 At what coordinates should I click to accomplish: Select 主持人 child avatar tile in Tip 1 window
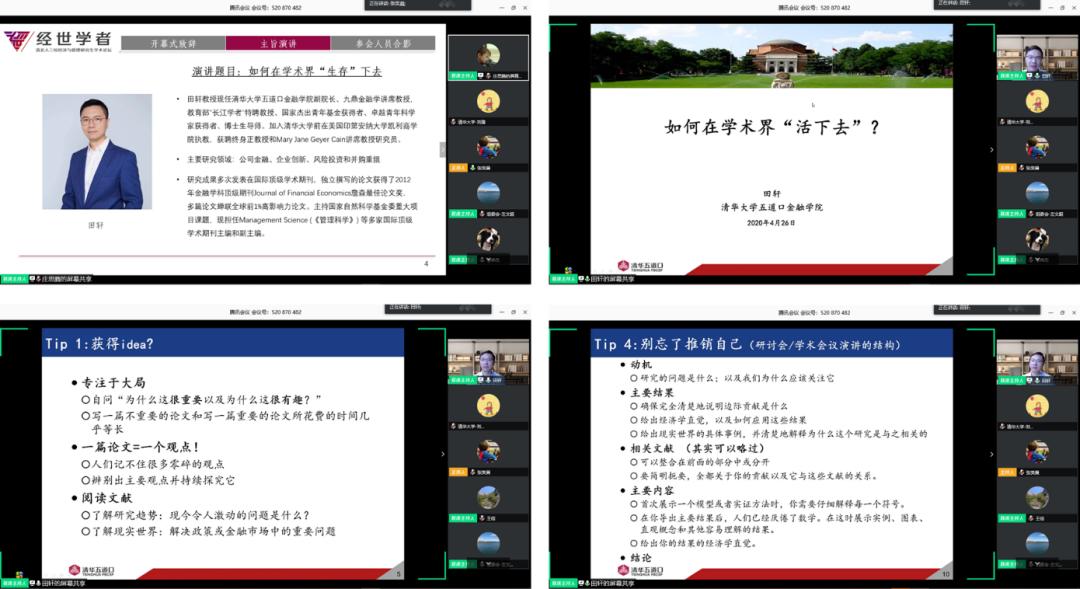488,455
